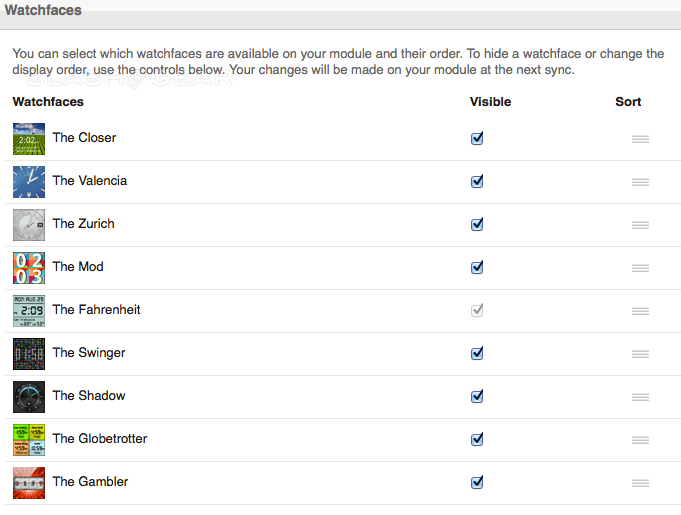Hide The Mod watchface via checkbox
681x515 pixels.
tap(477, 267)
